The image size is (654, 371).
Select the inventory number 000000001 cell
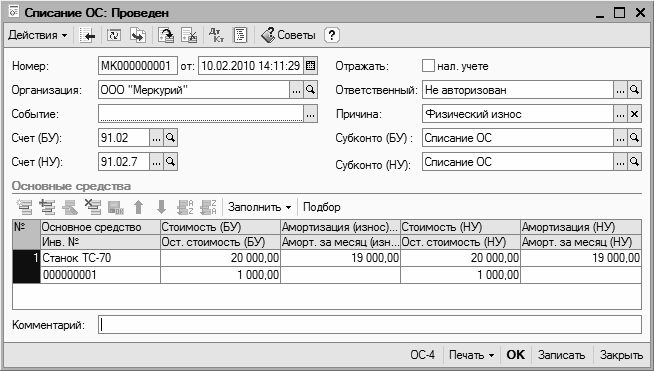coord(100,275)
